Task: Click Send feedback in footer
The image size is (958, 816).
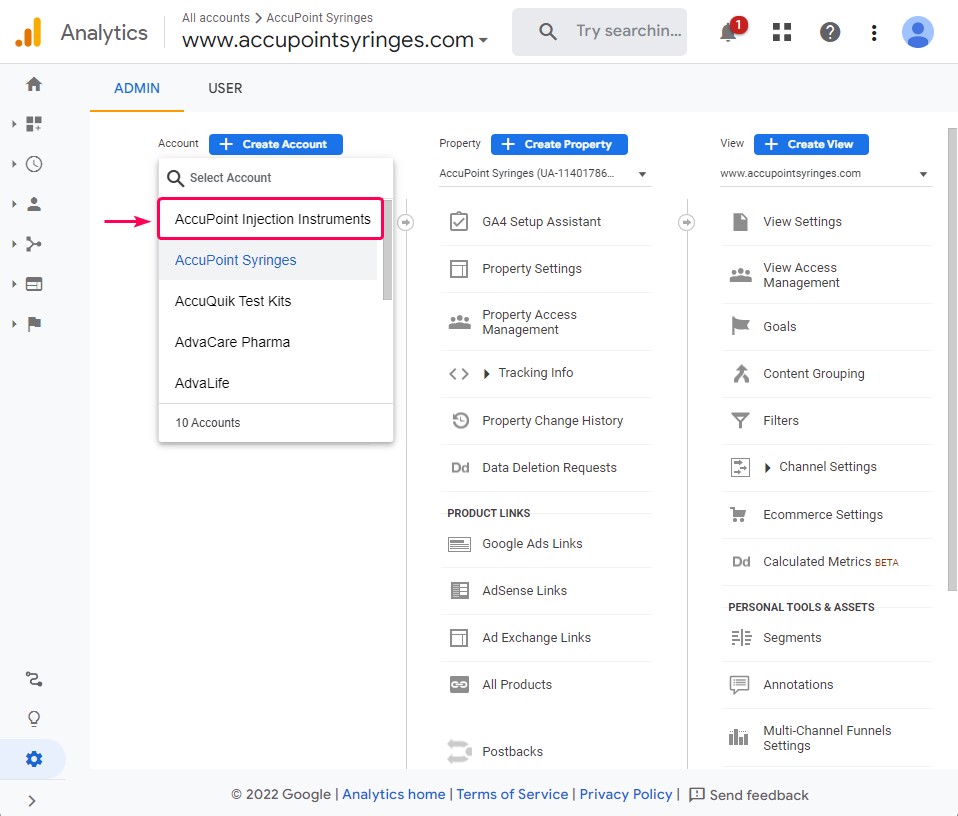Action: (x=748, y=795)
